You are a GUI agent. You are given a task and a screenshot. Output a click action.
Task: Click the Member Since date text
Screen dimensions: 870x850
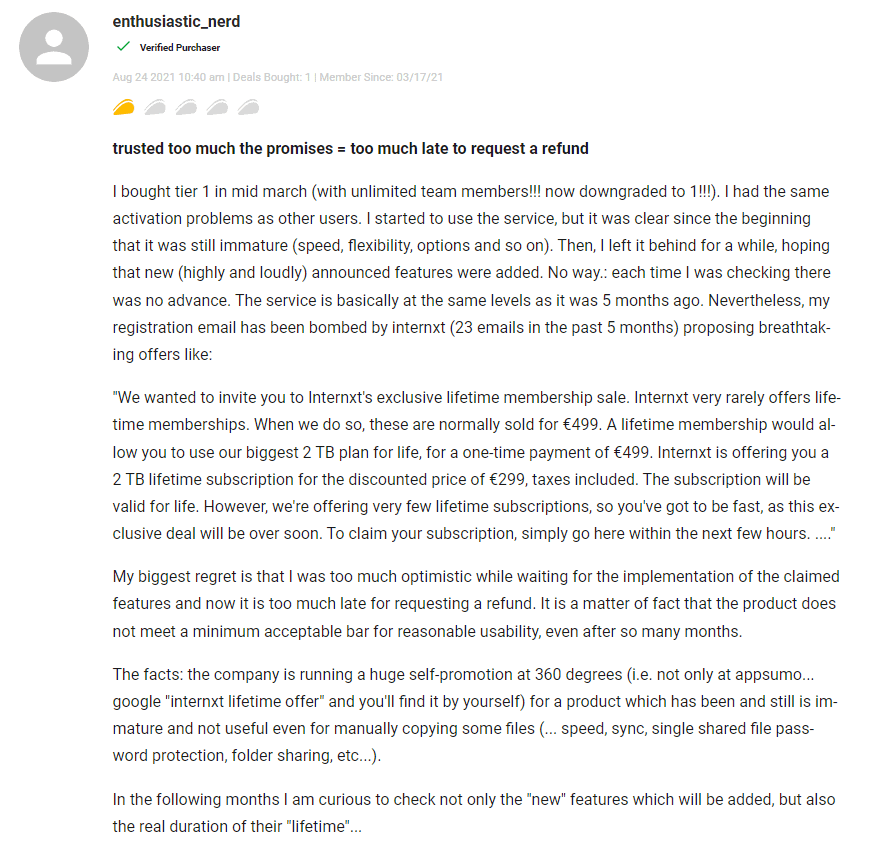click(x=380, y=77)
